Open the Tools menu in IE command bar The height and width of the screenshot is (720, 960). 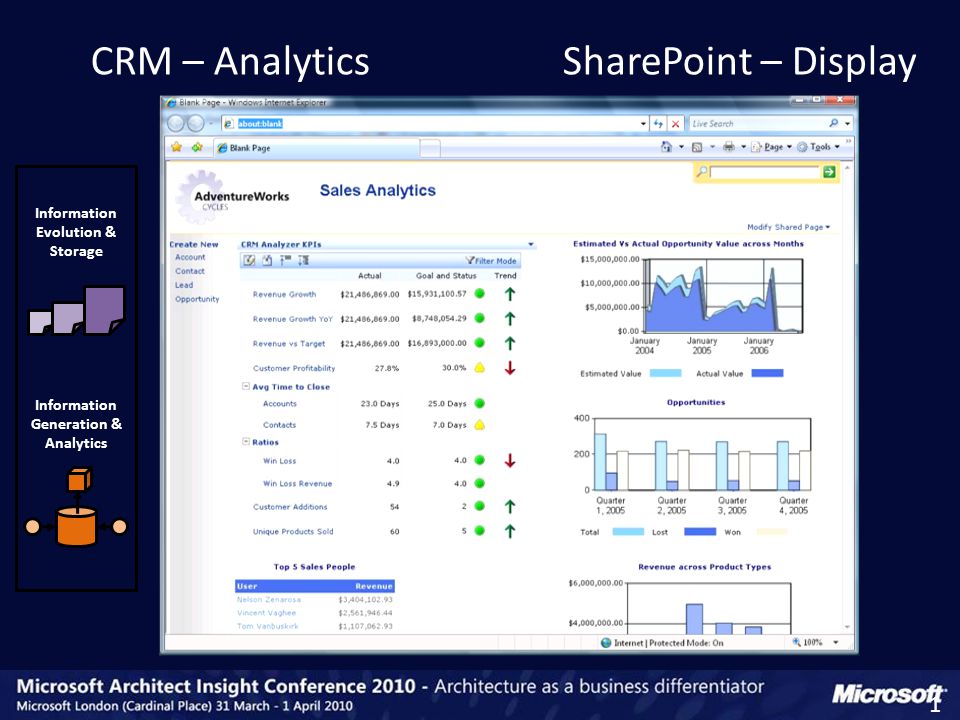point(819,147)
